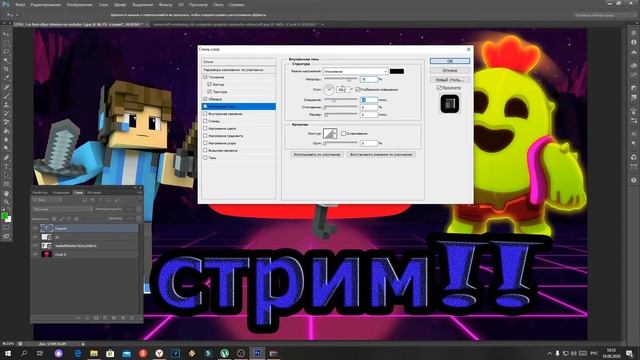Open the Фильтр menu
640x360 pixels.
[165, 4]
